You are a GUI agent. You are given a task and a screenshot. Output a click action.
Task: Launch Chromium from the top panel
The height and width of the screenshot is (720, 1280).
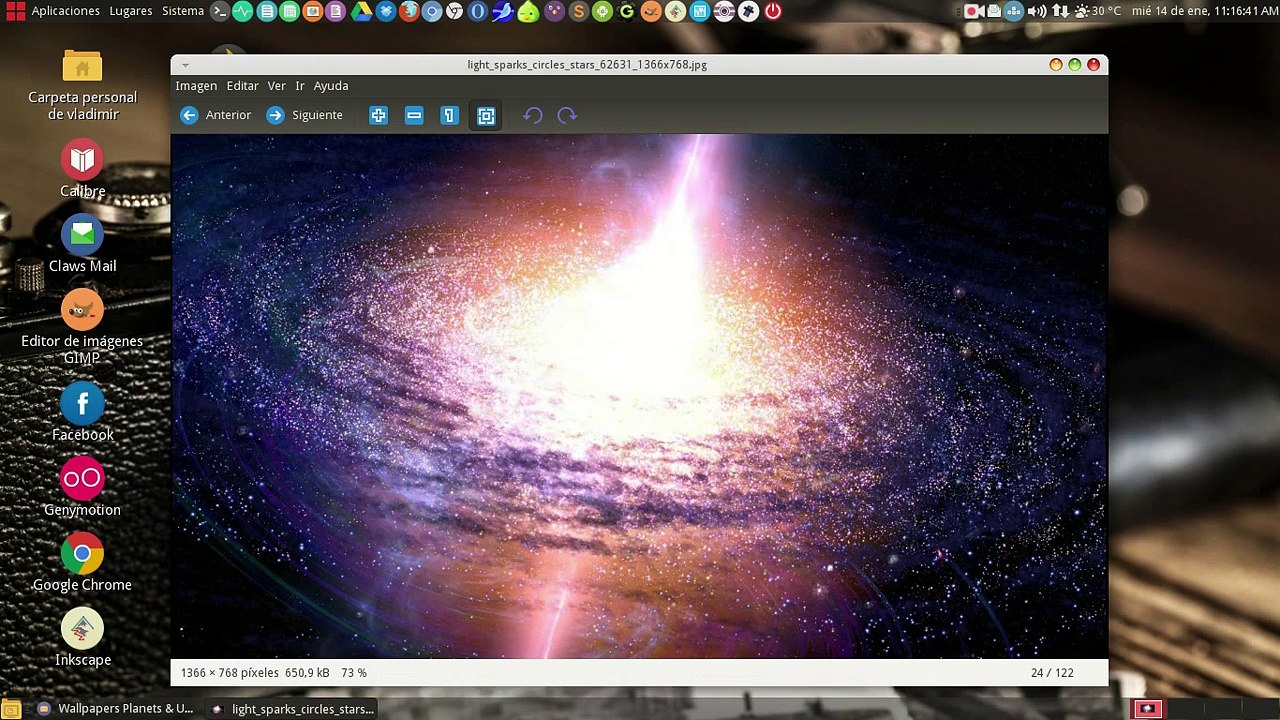(432, 11)
